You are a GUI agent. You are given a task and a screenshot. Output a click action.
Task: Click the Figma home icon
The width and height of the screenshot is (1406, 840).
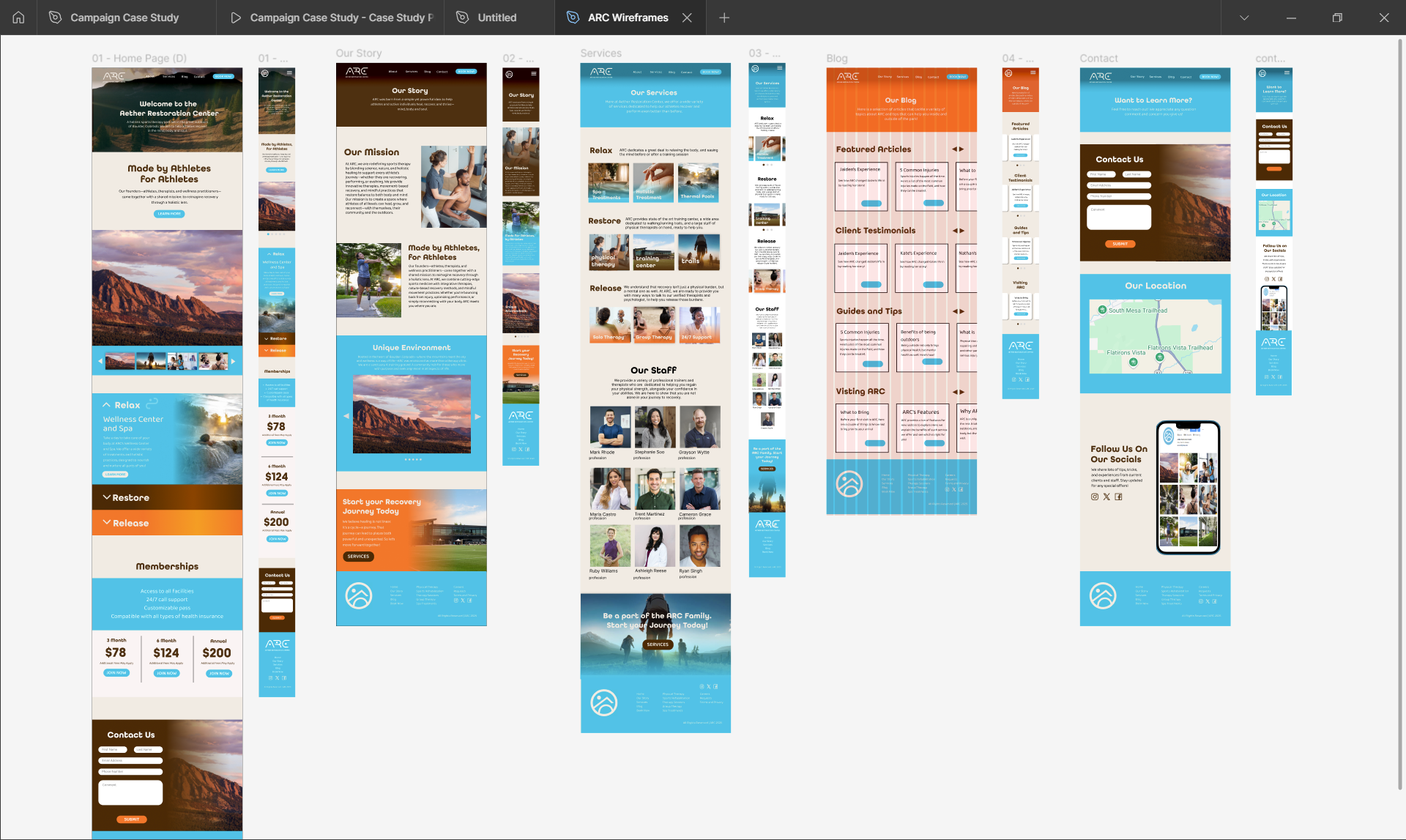(18, 18)
